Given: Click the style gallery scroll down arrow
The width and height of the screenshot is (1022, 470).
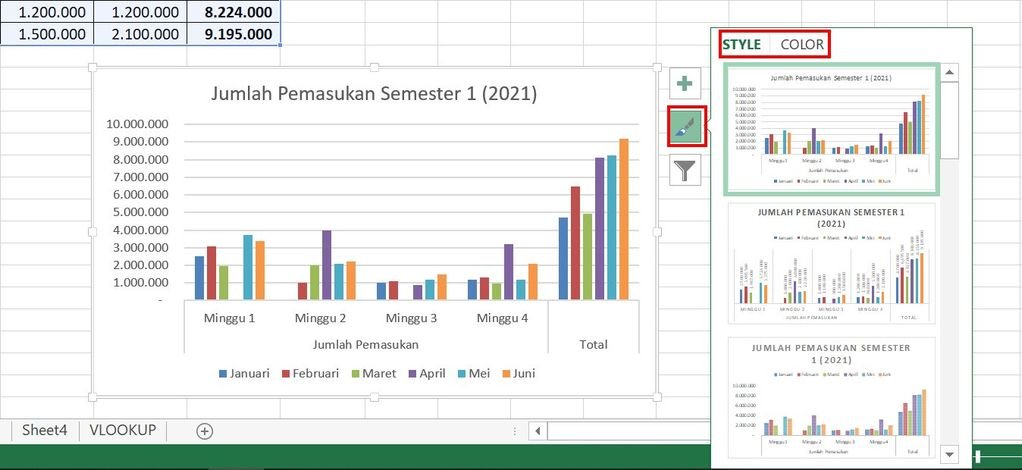Looking at the screenshot, I should pyautogui.click(x=950, y=454).
